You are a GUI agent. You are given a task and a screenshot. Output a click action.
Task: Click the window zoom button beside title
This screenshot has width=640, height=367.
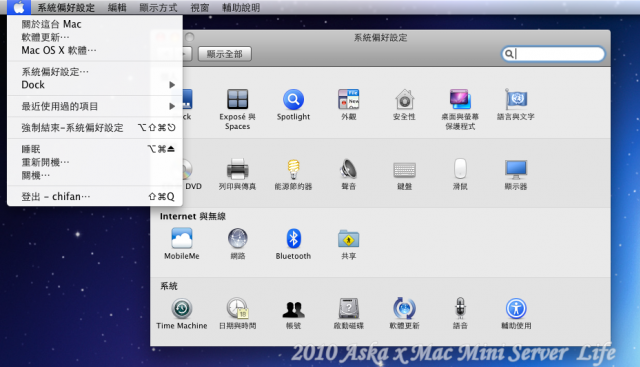coord(189,37)
